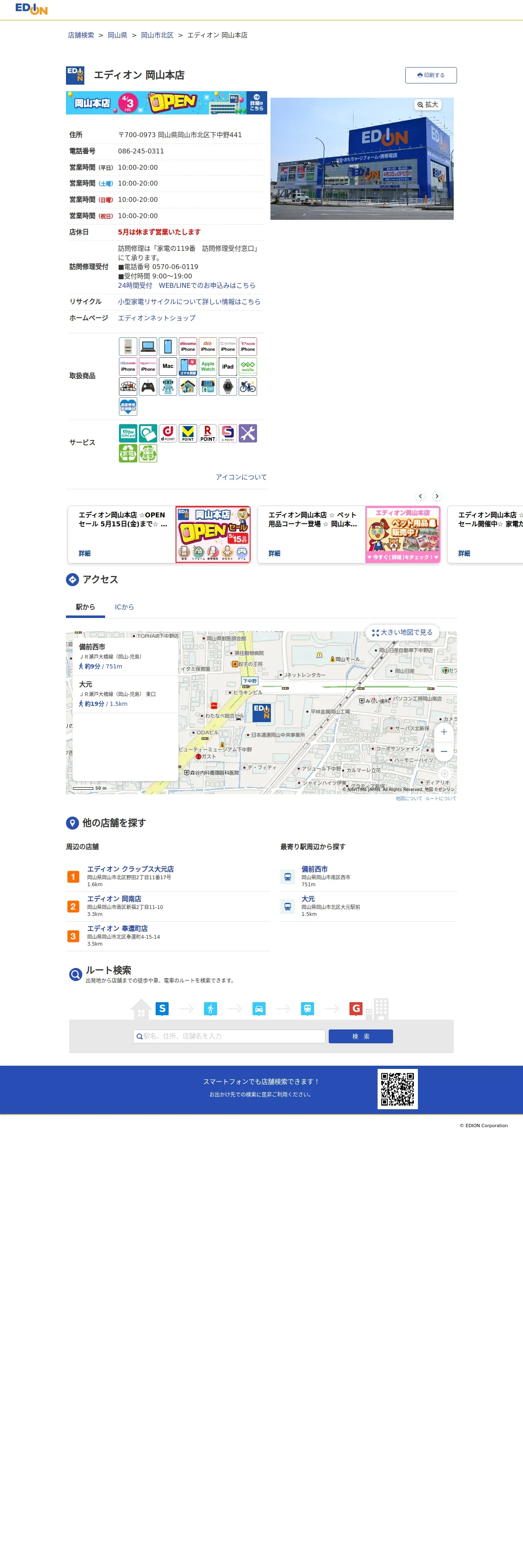Click the home reform house-with-tools icon

tap(188, 387)
